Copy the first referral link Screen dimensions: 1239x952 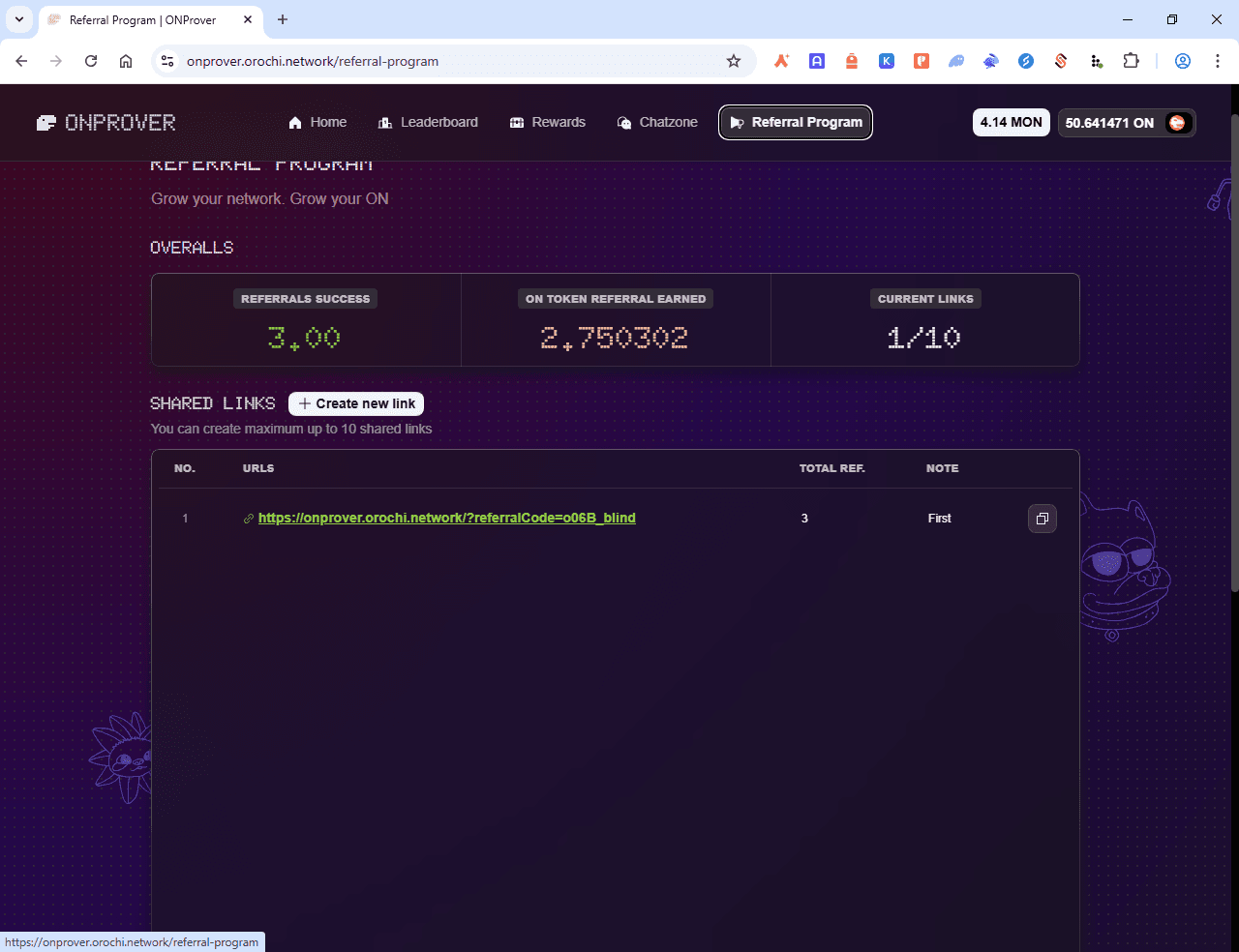click(x=1042, y=519)
